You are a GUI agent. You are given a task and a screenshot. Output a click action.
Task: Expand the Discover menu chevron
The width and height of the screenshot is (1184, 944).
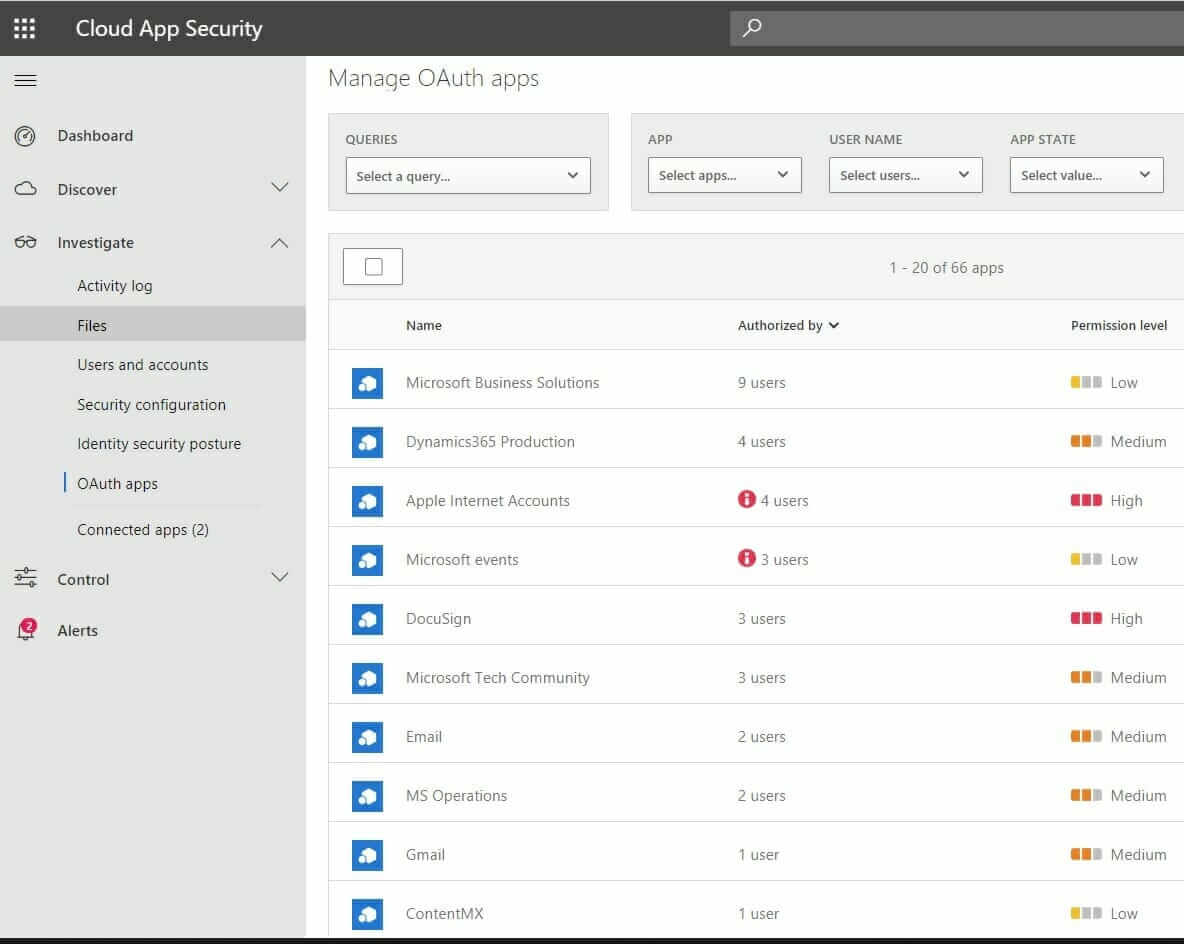click(x=279, y=187)
